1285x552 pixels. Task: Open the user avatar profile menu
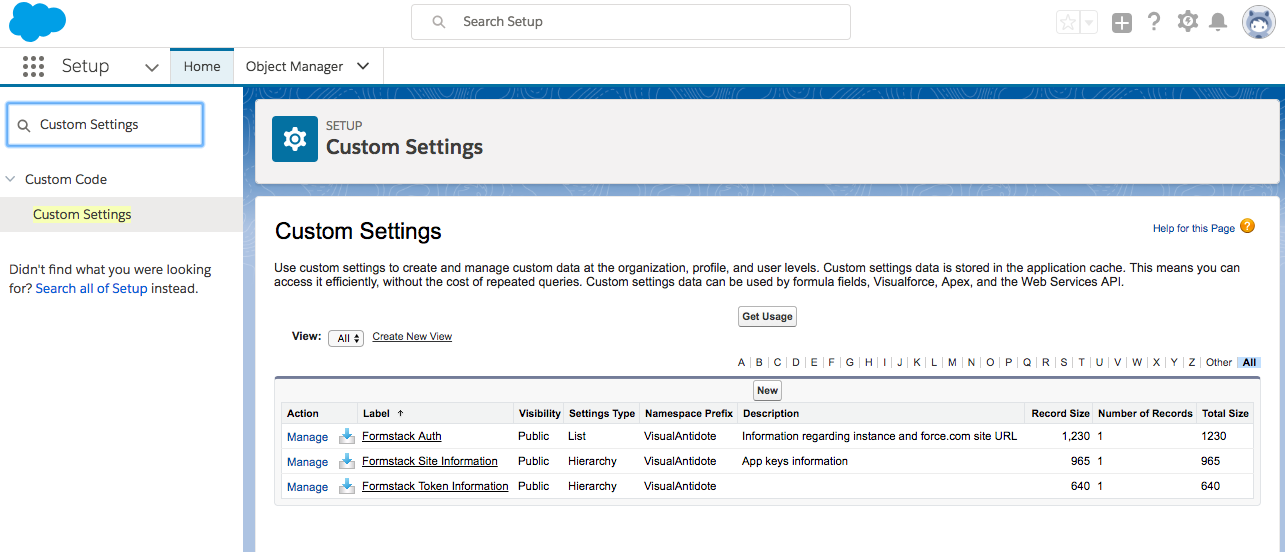tap(1258, 22)
